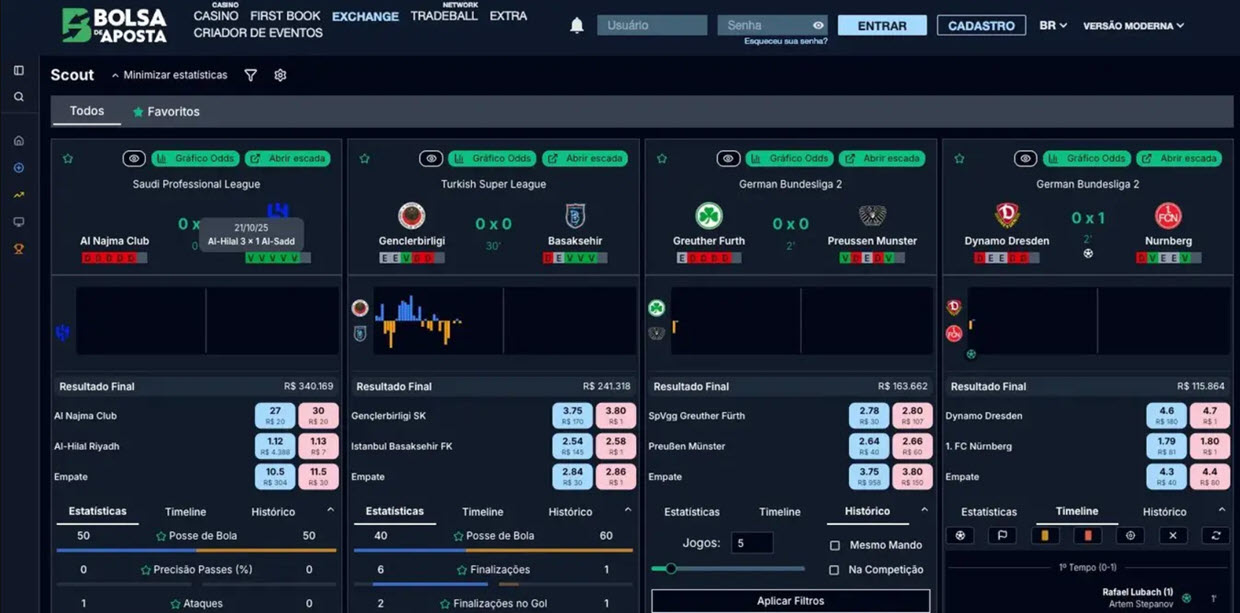
Task: Click Abrir escada on Dynamo Dresden card
Action: tap(1178, 159)
